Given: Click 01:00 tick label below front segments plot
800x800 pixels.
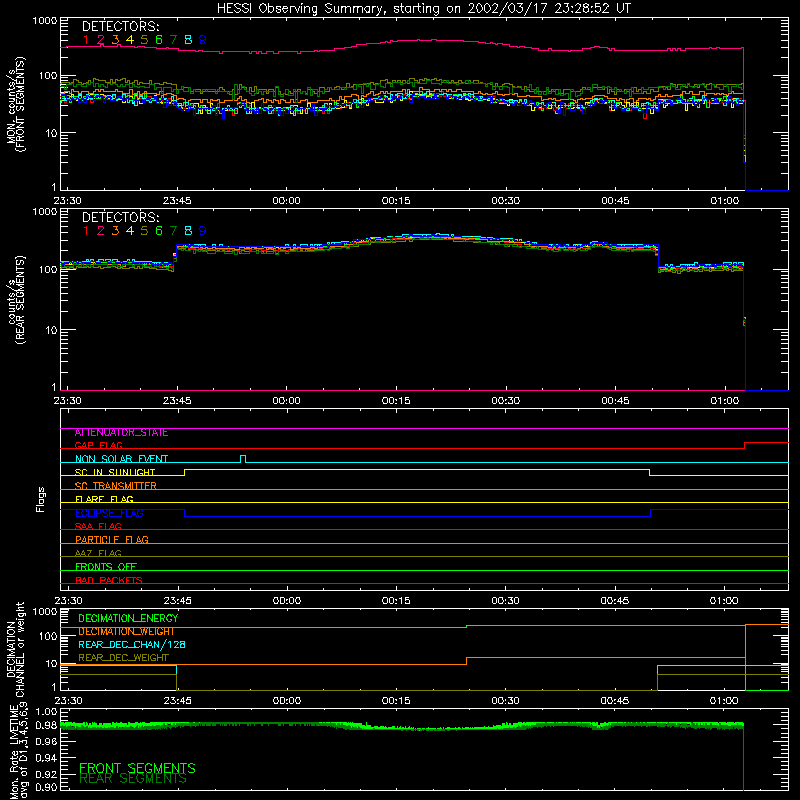Looking at the screenshot, I should [724, 201].
